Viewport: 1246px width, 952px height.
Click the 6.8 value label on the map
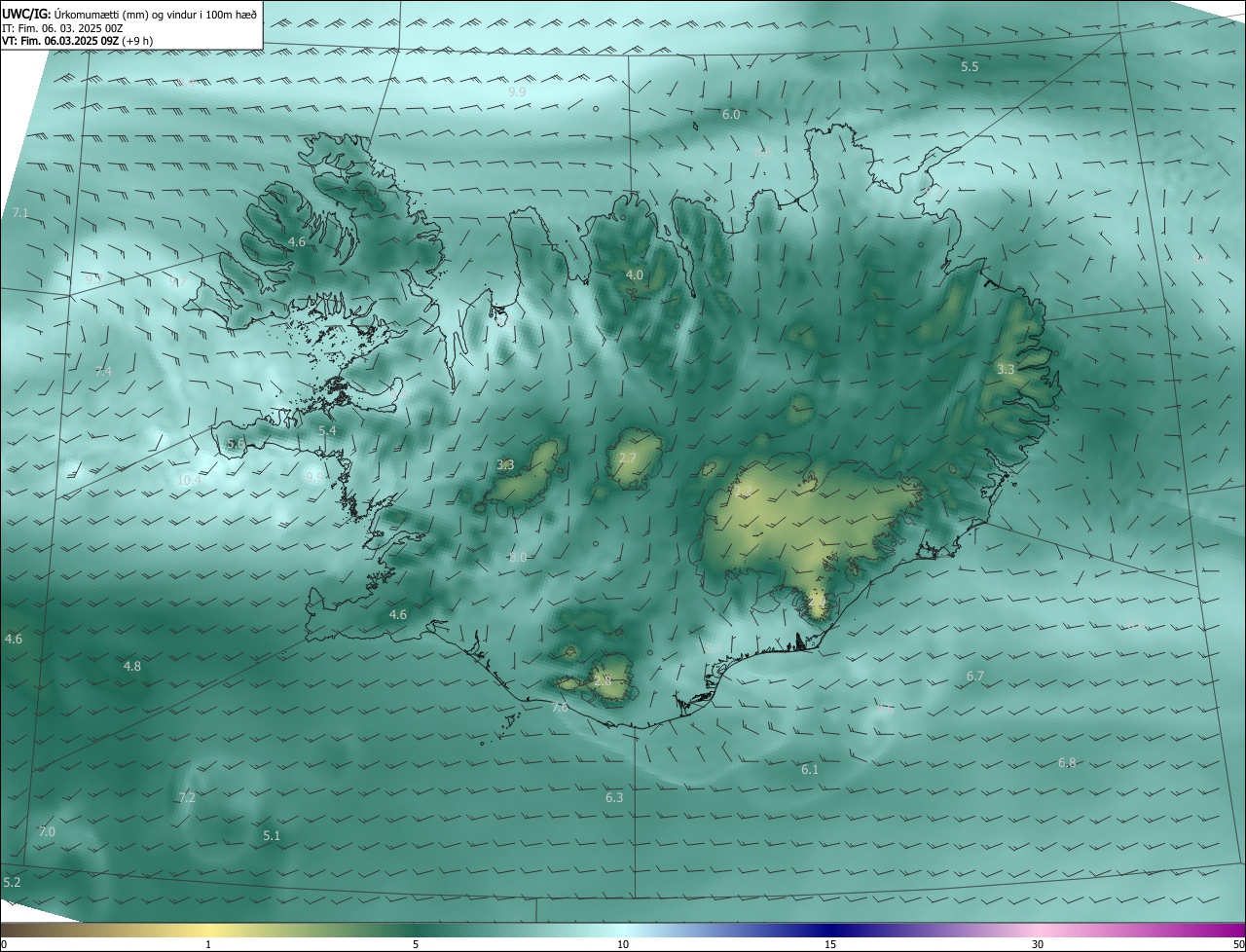tap(1067, 763)
